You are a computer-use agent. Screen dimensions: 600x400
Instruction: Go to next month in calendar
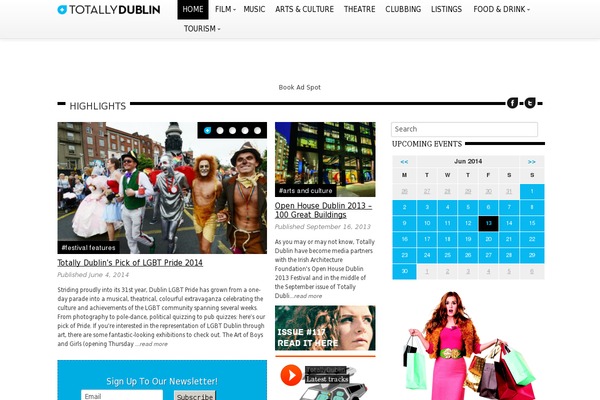pyautogui.click(x=532, y=162)
